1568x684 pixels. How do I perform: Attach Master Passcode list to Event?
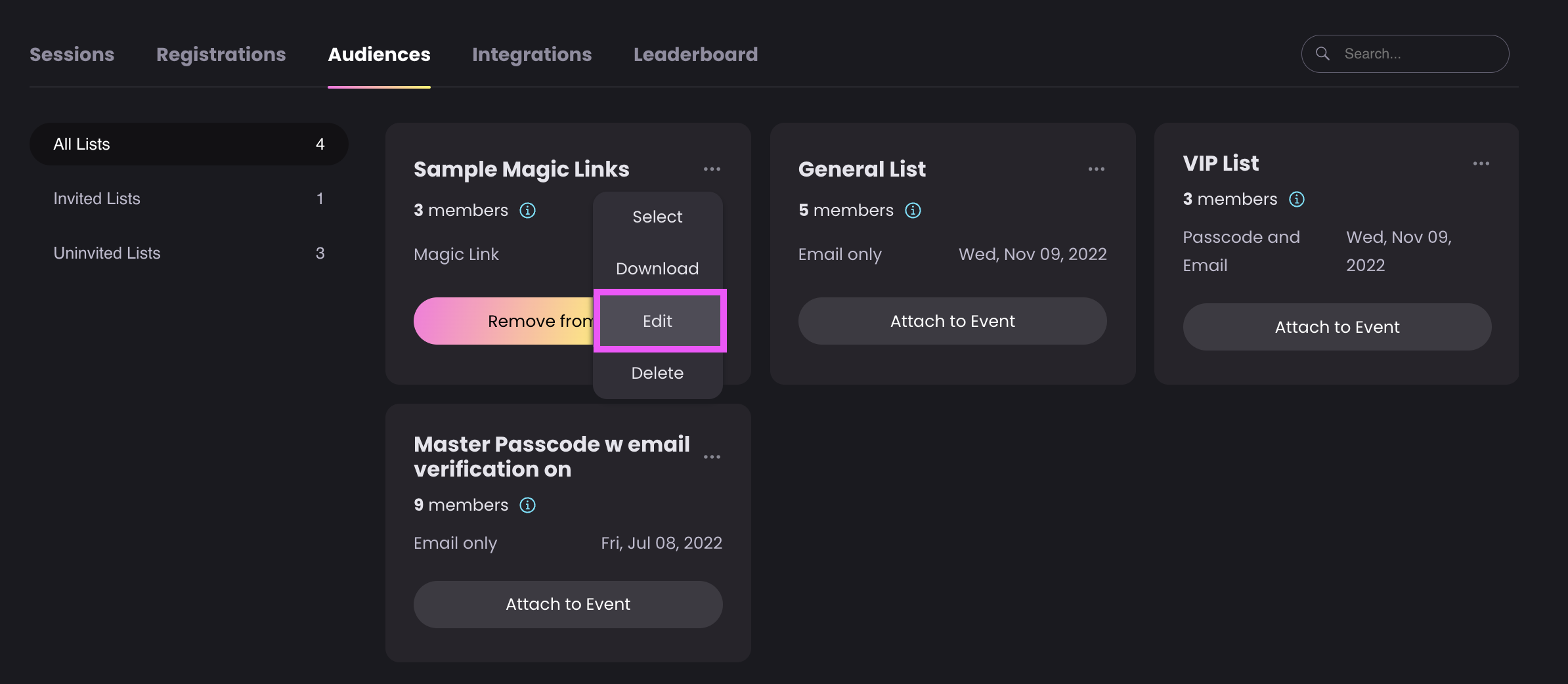568,605
